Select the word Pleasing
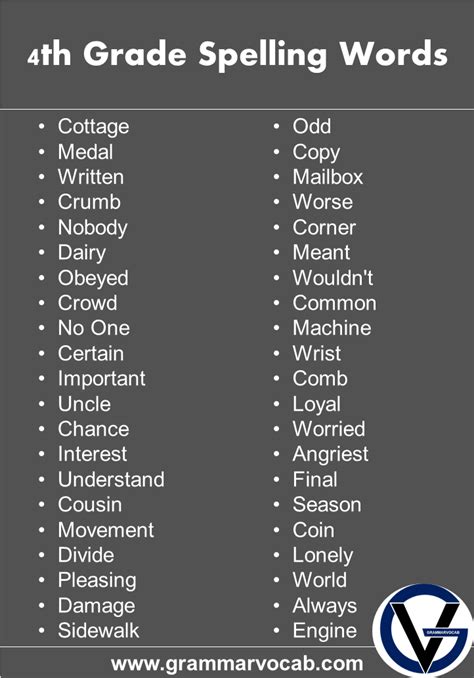This screenshot has width=474, height=678. point(97,581)
